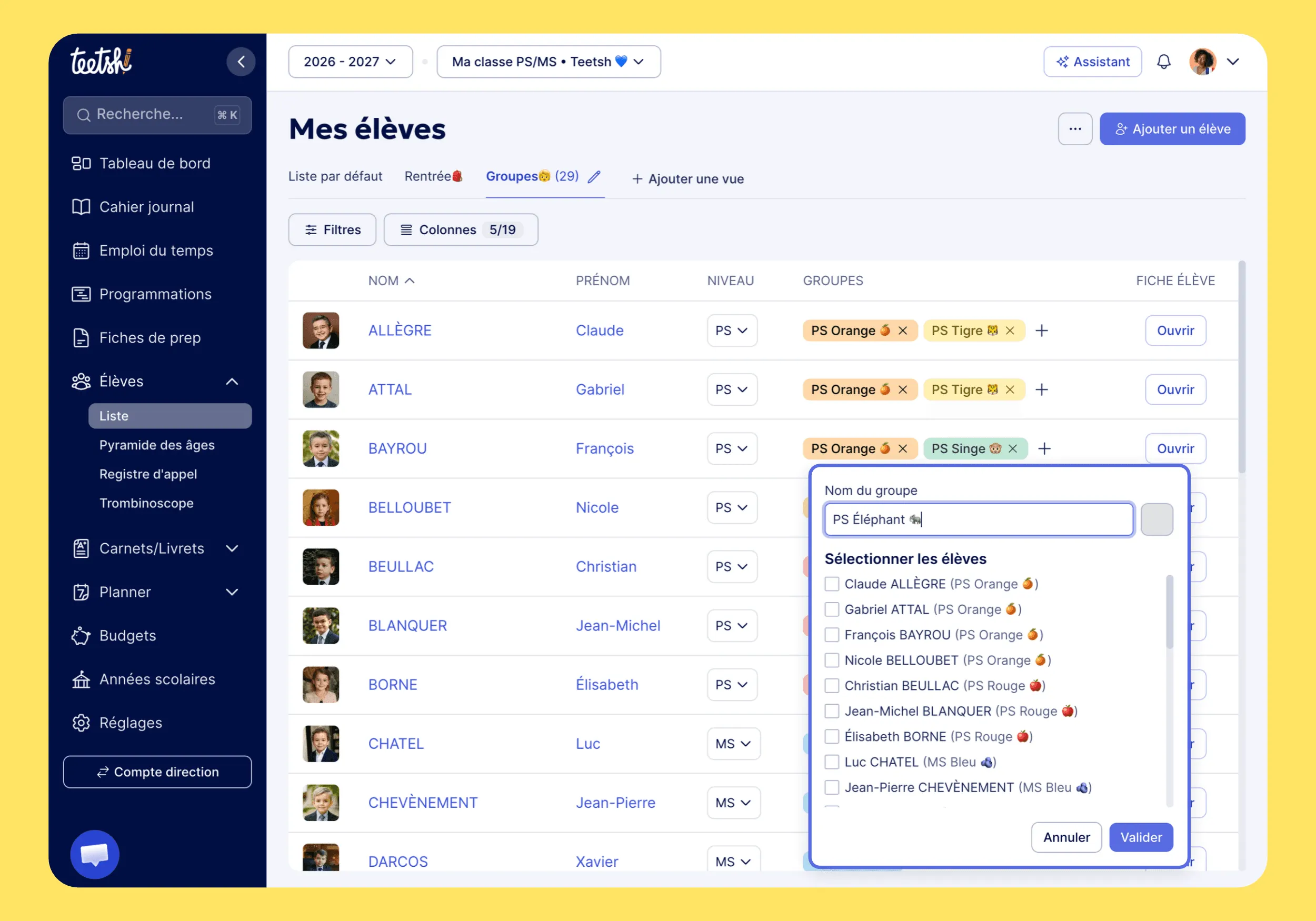Remove PS Singe tag from BAYROU row
1316x921 pixels.
1013,449
